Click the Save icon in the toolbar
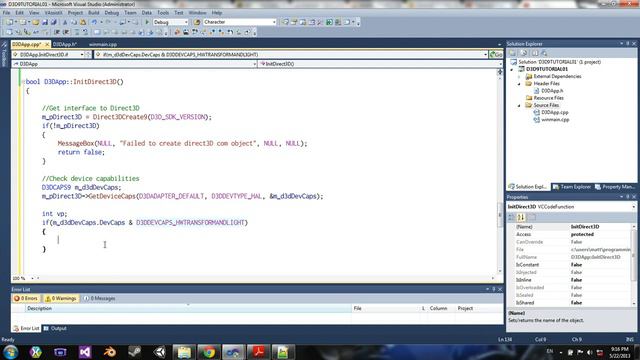640x360 pixels. click(x=45, y=22)
